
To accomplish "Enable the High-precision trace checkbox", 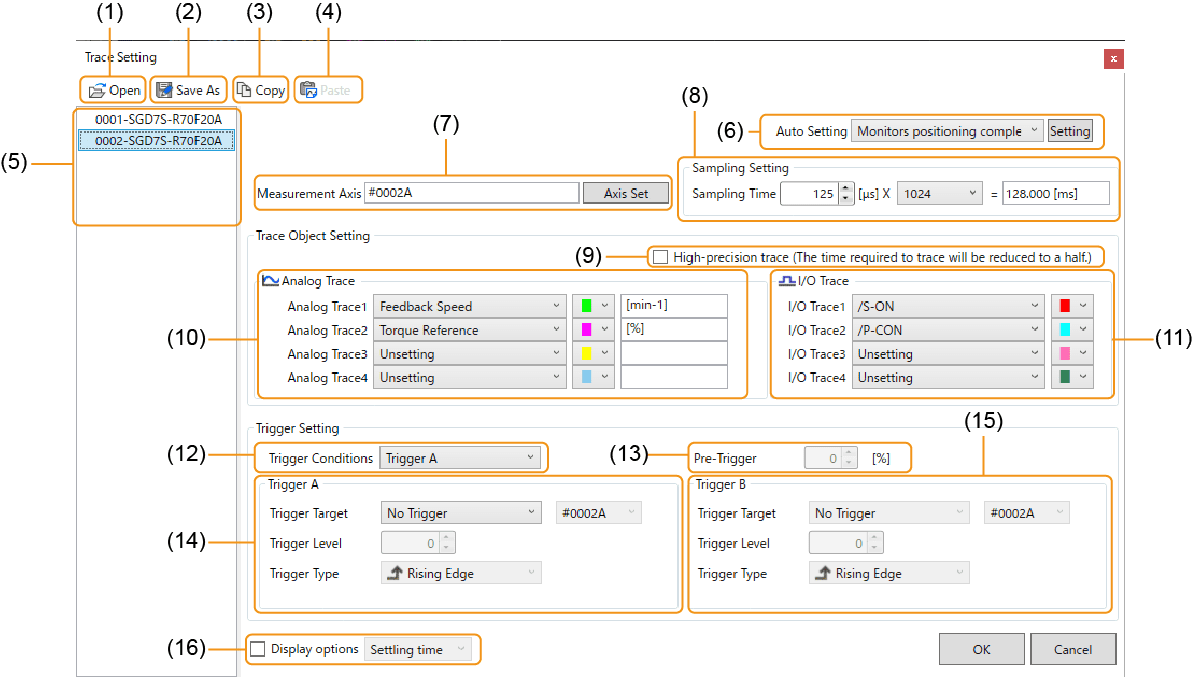I will 660,257.
